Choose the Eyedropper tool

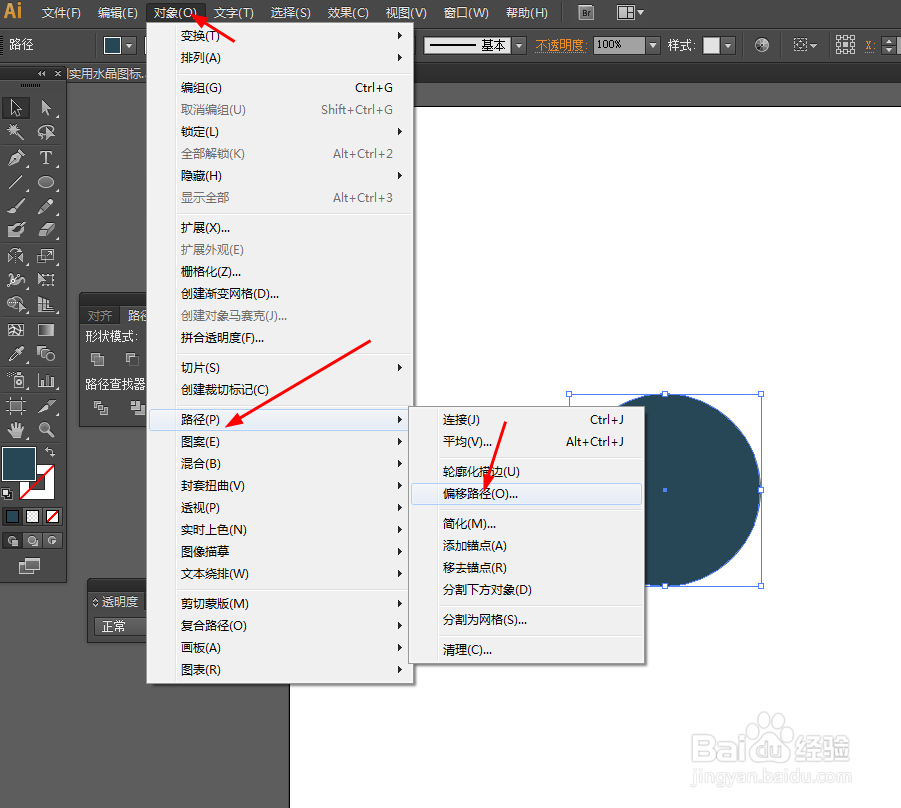16,353
